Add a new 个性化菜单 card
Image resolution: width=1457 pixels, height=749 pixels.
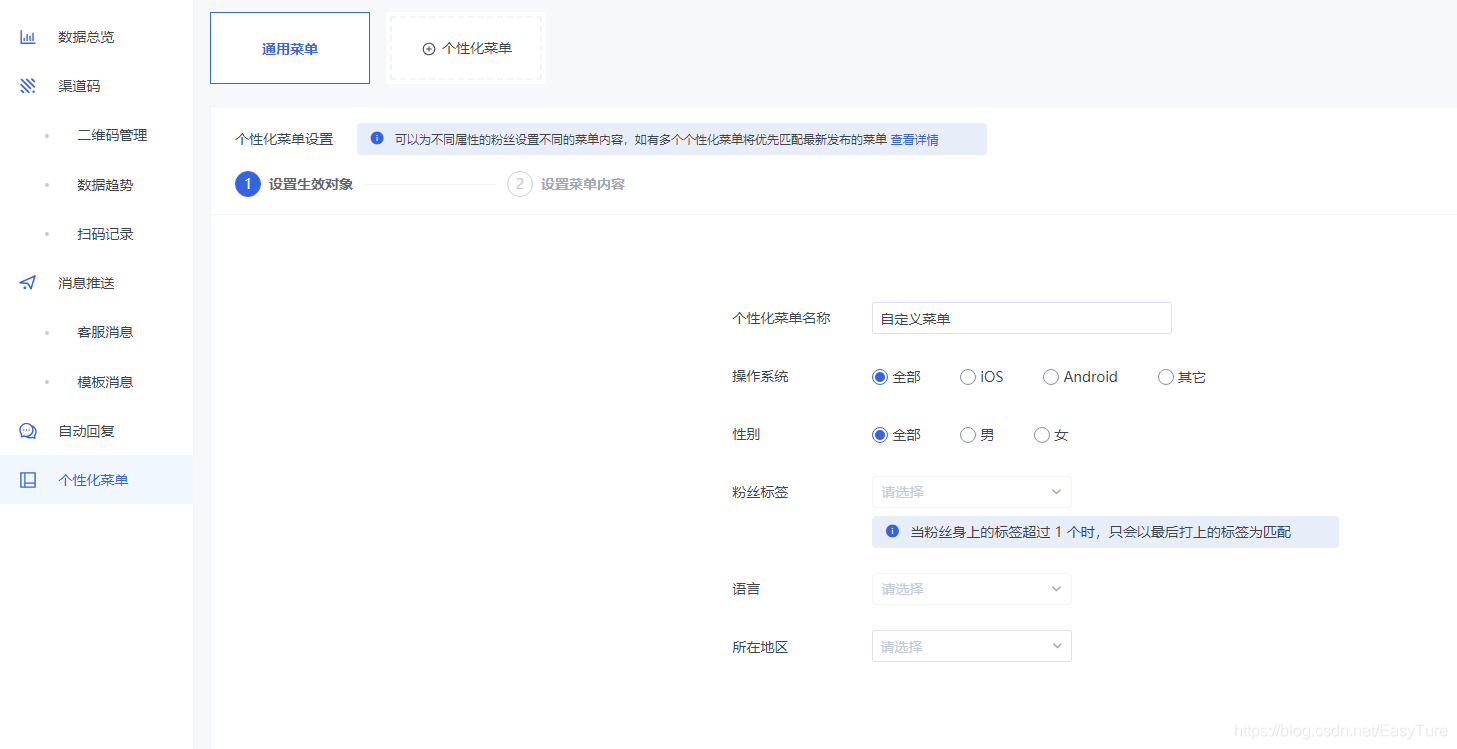tap(466, 48)
